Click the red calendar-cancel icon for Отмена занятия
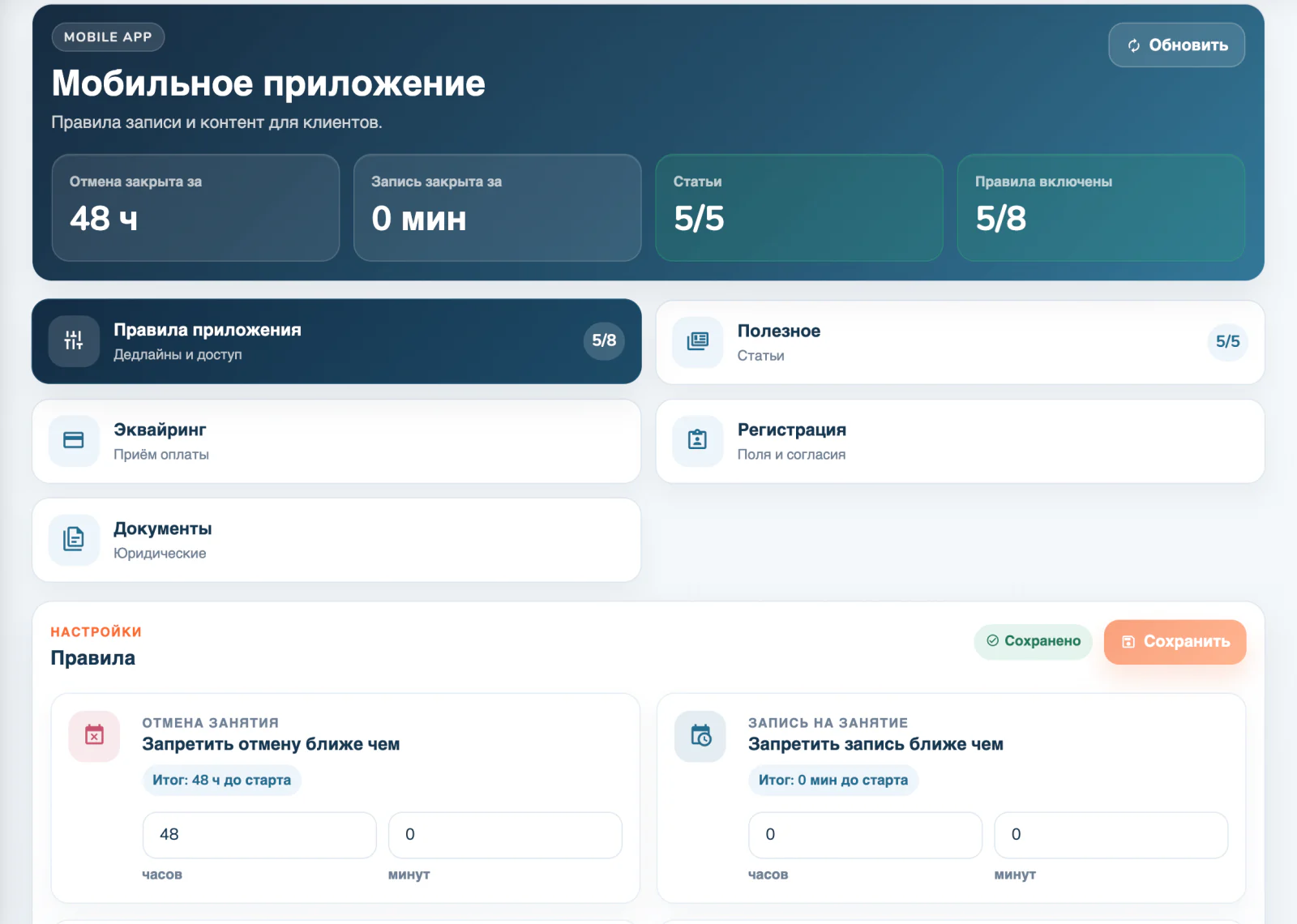This screenshot has height=924, width=1297. coord(95,735)
